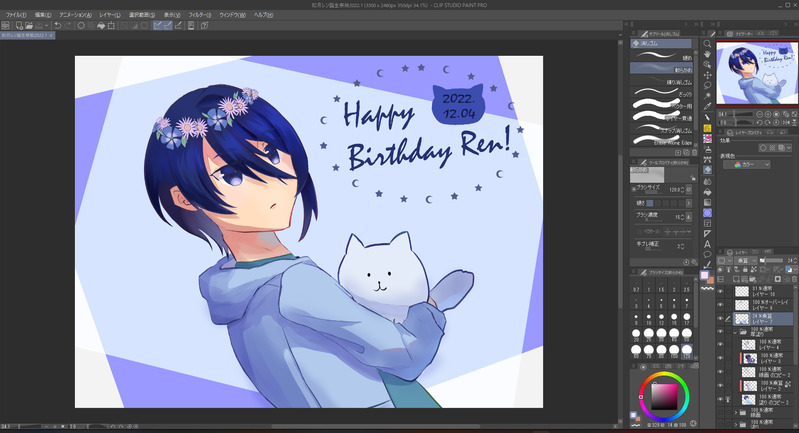Open ファイル menu

click(x=16, y=15)
